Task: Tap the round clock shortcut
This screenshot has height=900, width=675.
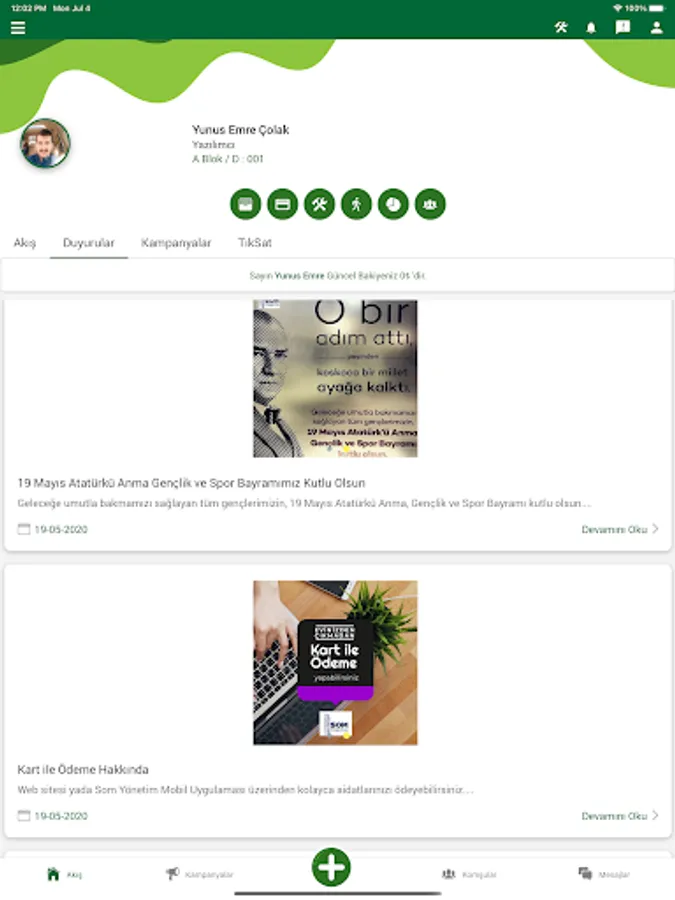Action: tap(393, 204)
